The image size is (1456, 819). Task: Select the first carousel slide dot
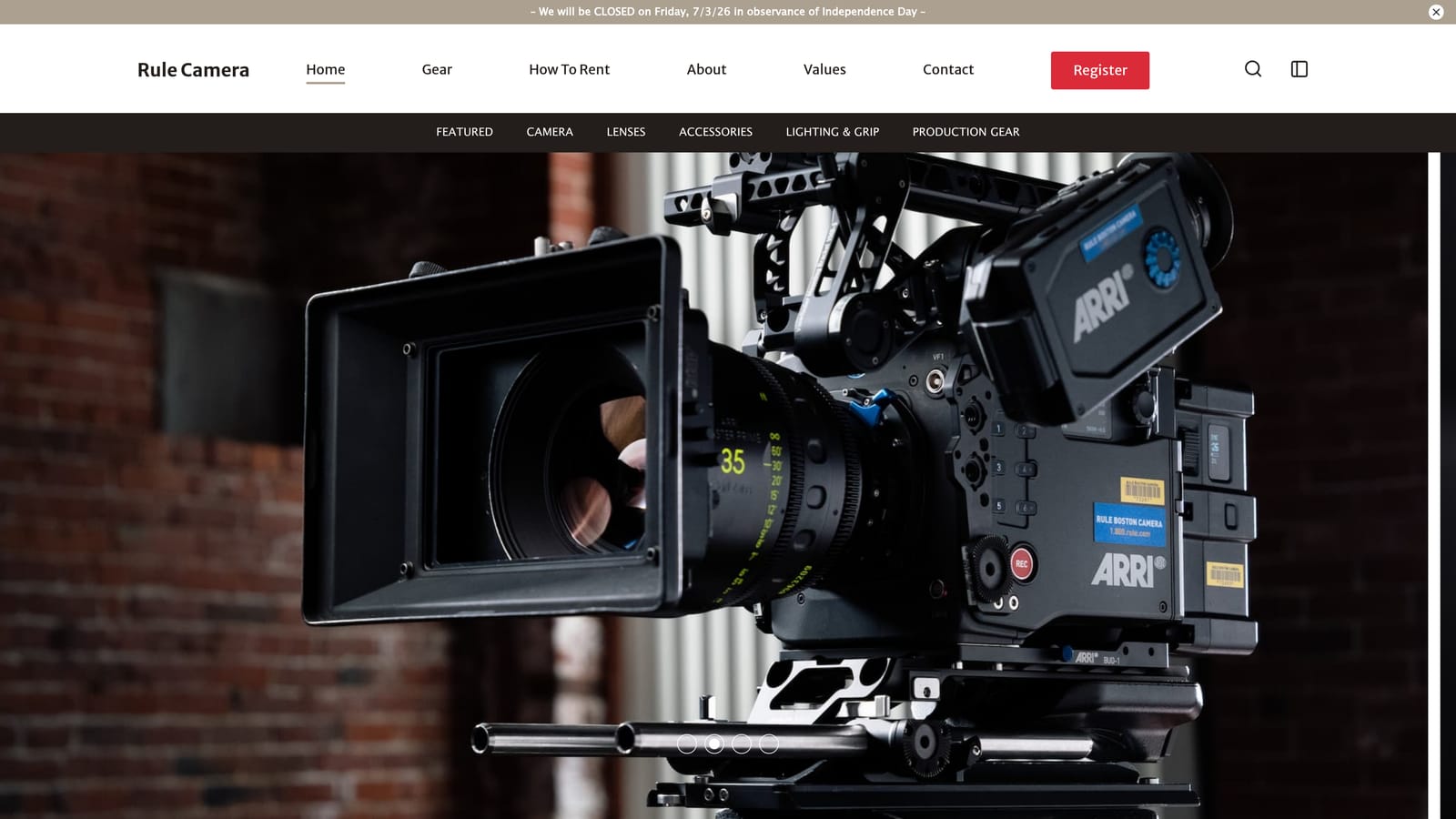687,744
